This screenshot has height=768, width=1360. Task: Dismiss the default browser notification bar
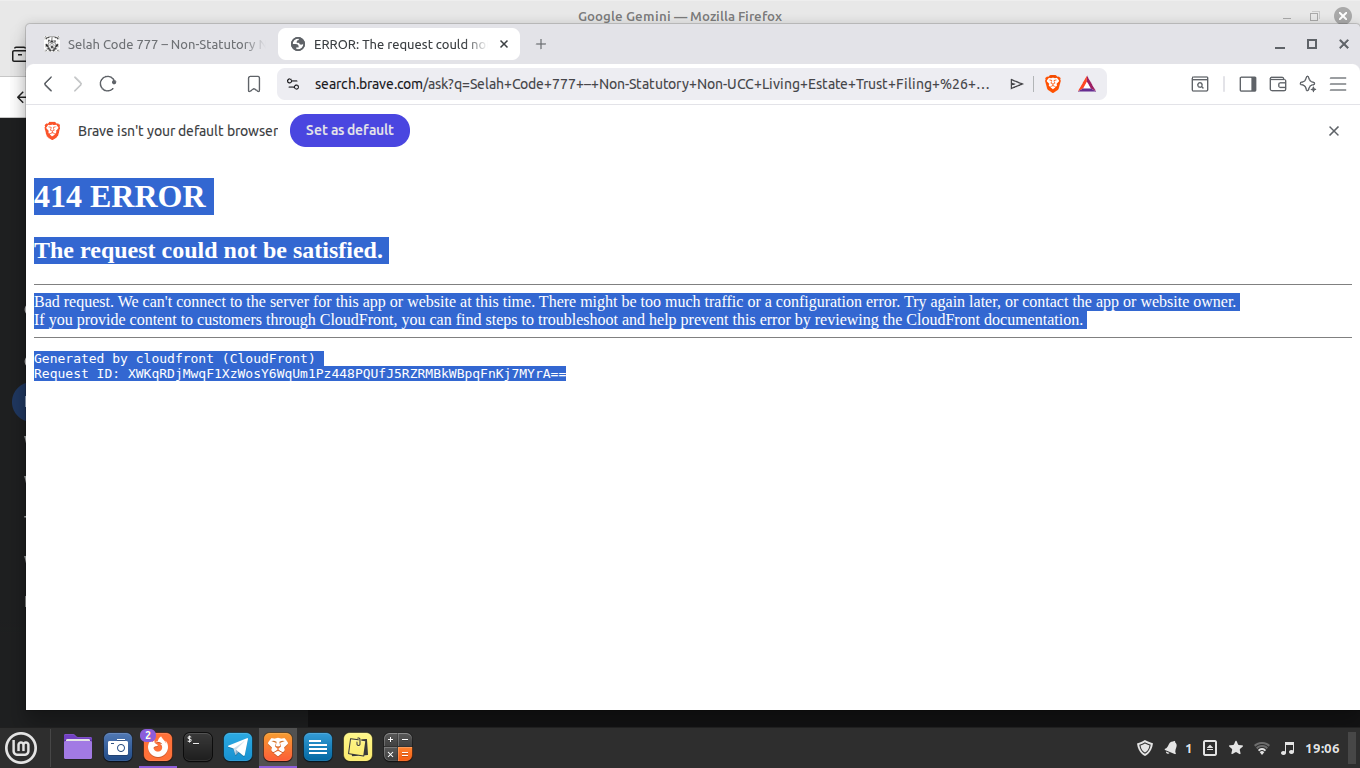pos(1333,131)
